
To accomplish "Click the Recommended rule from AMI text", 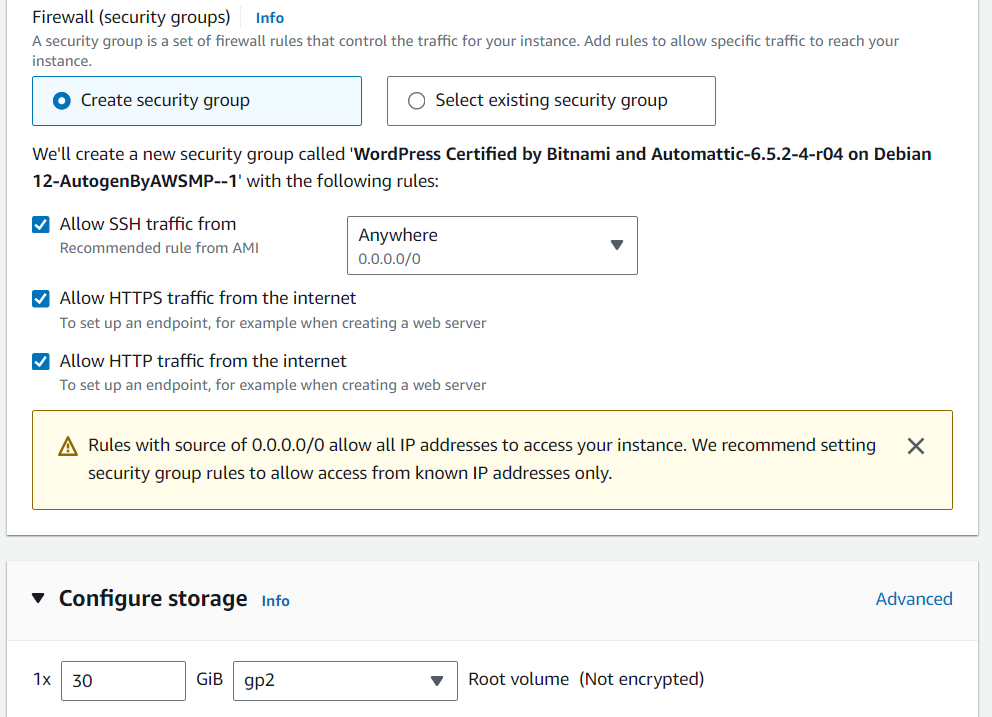I will tap(159, 248).
